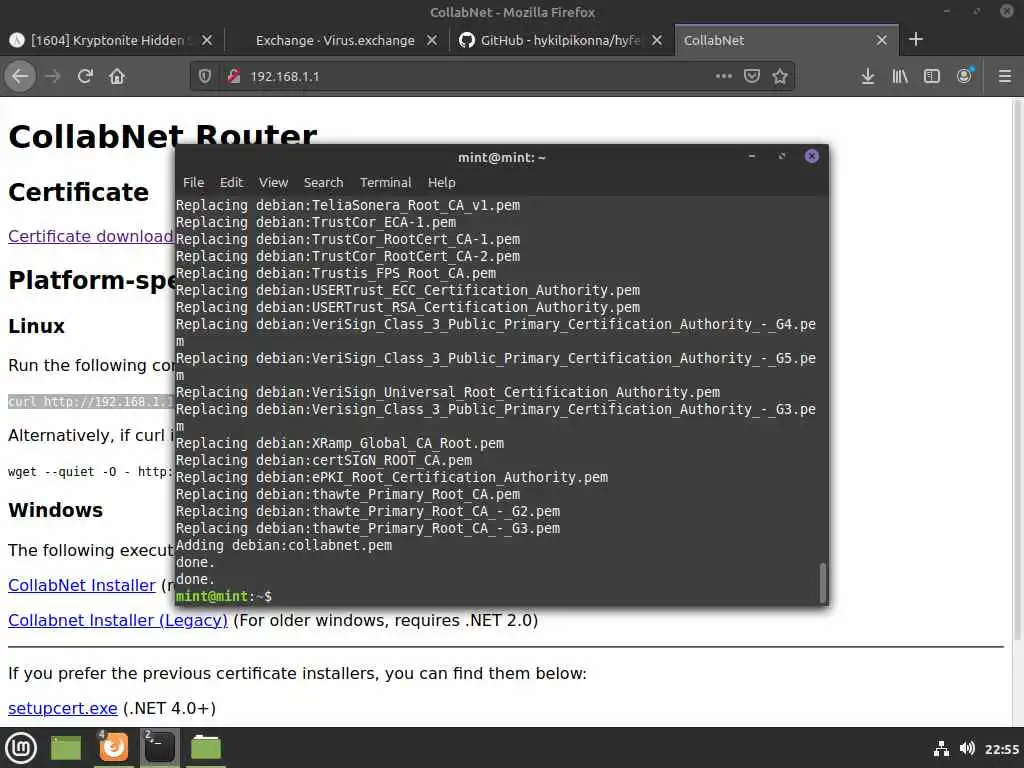Open the Linux Mint start menu
1024x768 pixels.
point(21,748)
